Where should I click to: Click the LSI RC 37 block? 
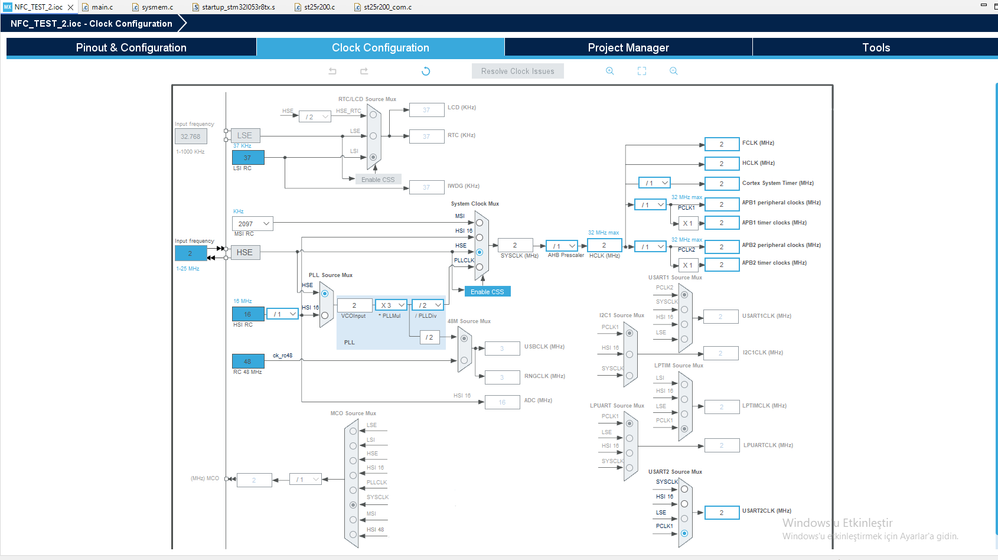coord(248,157)
